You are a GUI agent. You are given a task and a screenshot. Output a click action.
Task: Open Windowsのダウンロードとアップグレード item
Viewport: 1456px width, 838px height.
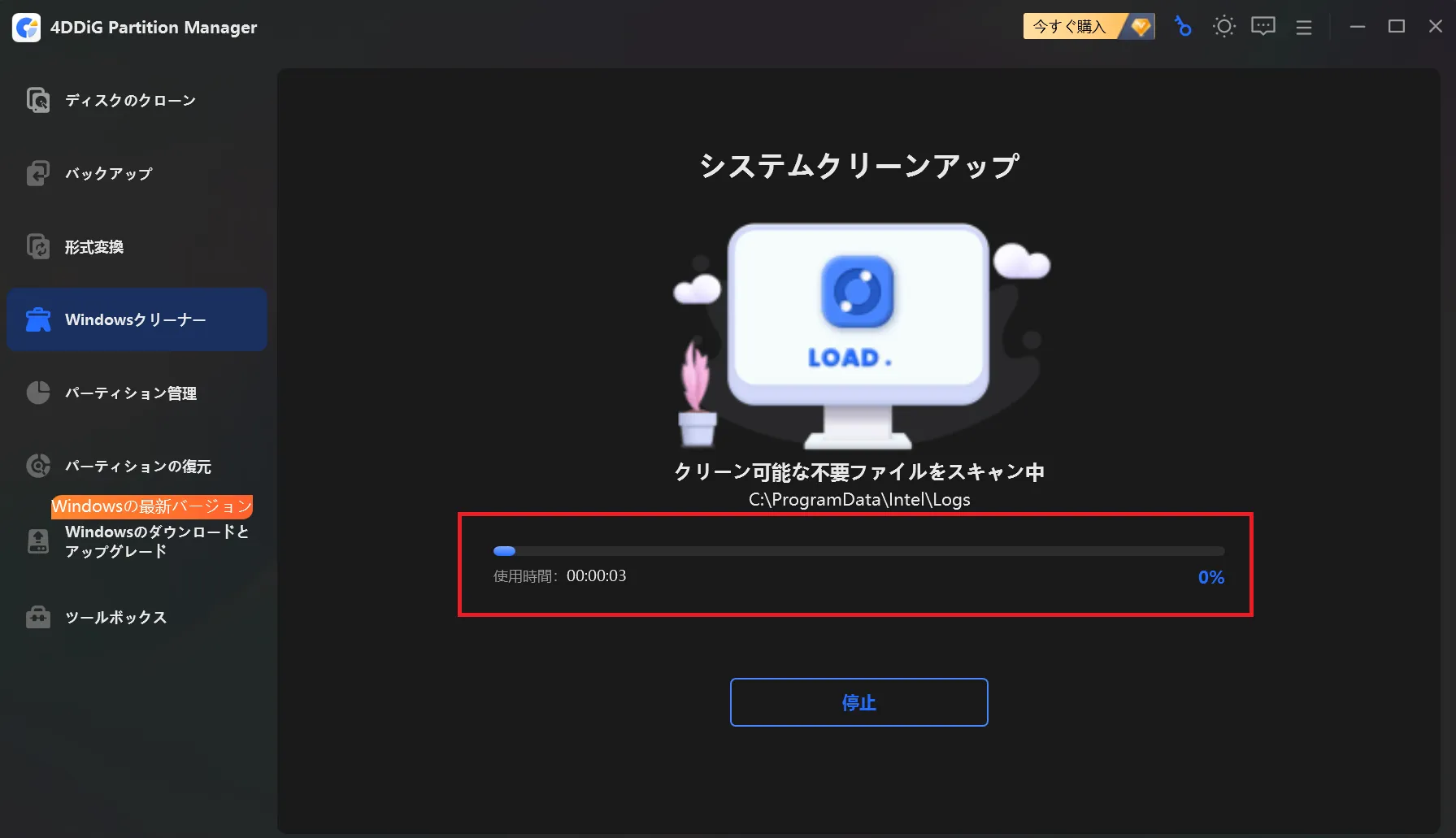pyautogui.click(x=137, y=541)
